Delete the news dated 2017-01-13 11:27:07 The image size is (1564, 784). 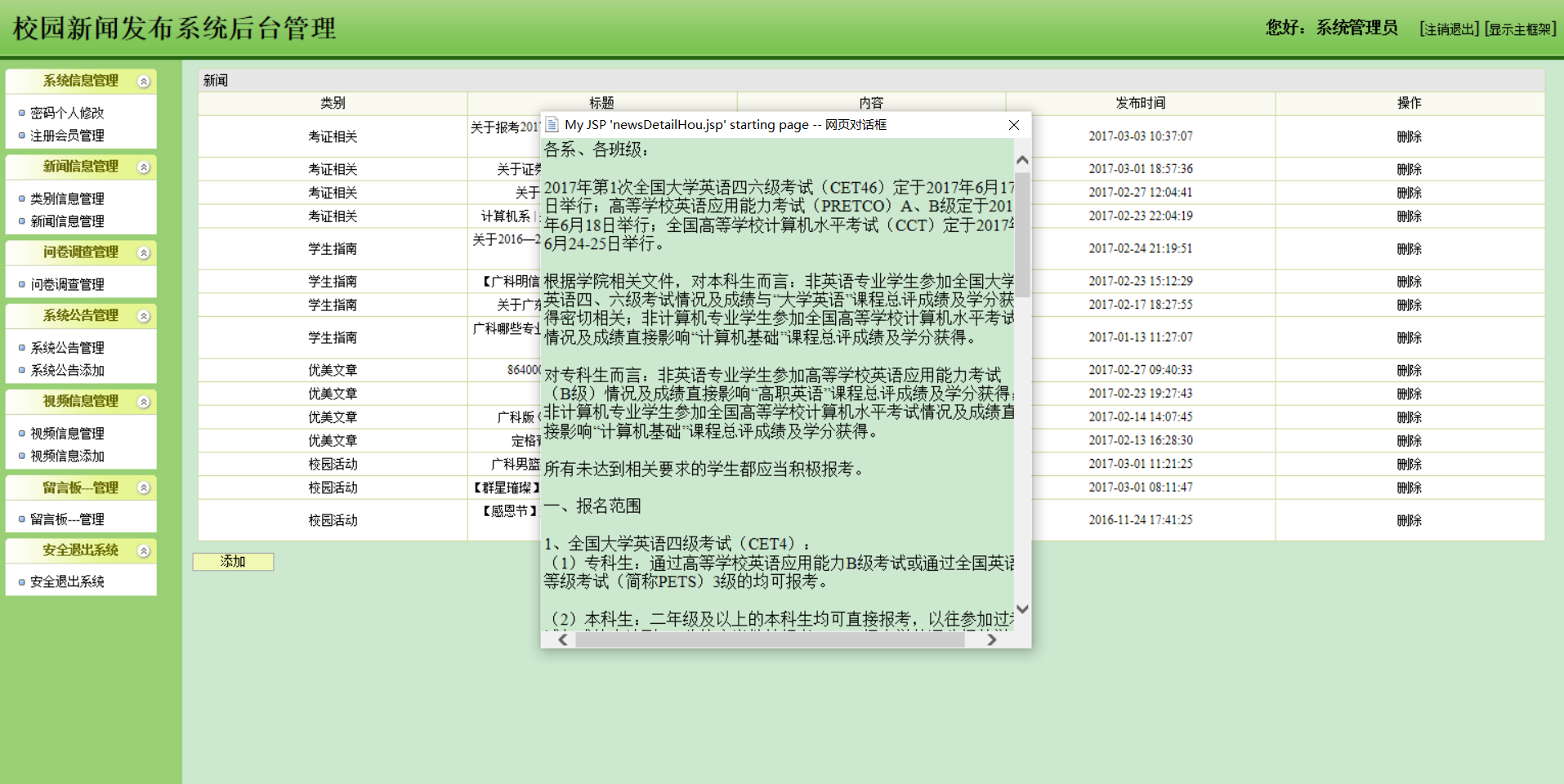[1409, 338]
